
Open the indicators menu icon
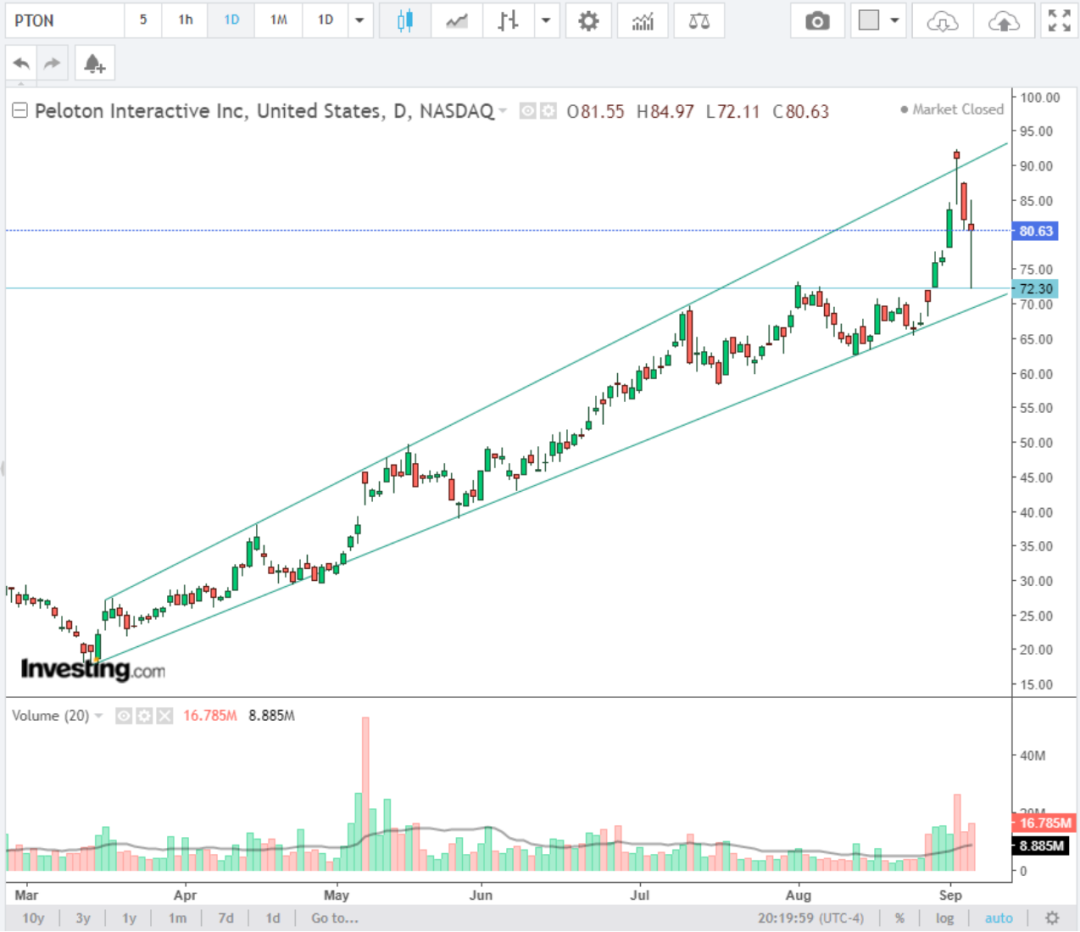coord(643,21)
